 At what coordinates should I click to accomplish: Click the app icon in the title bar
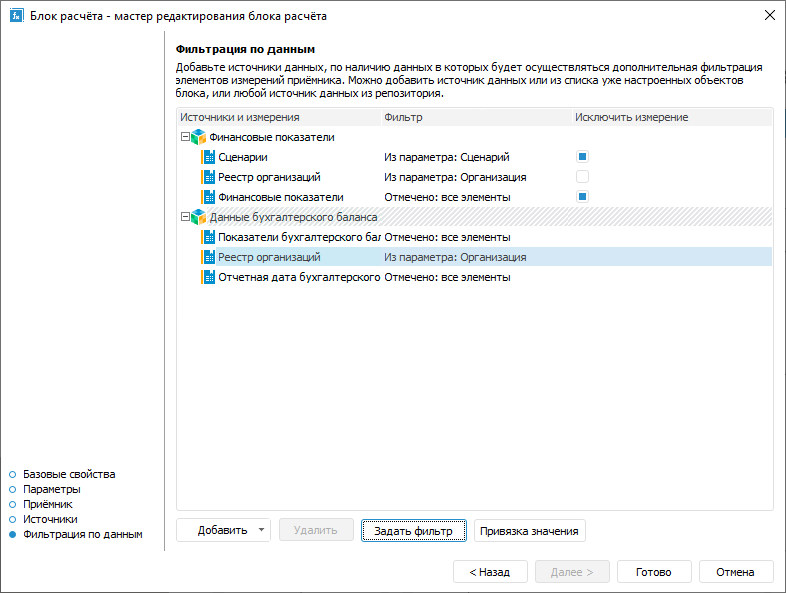[16, 16]
